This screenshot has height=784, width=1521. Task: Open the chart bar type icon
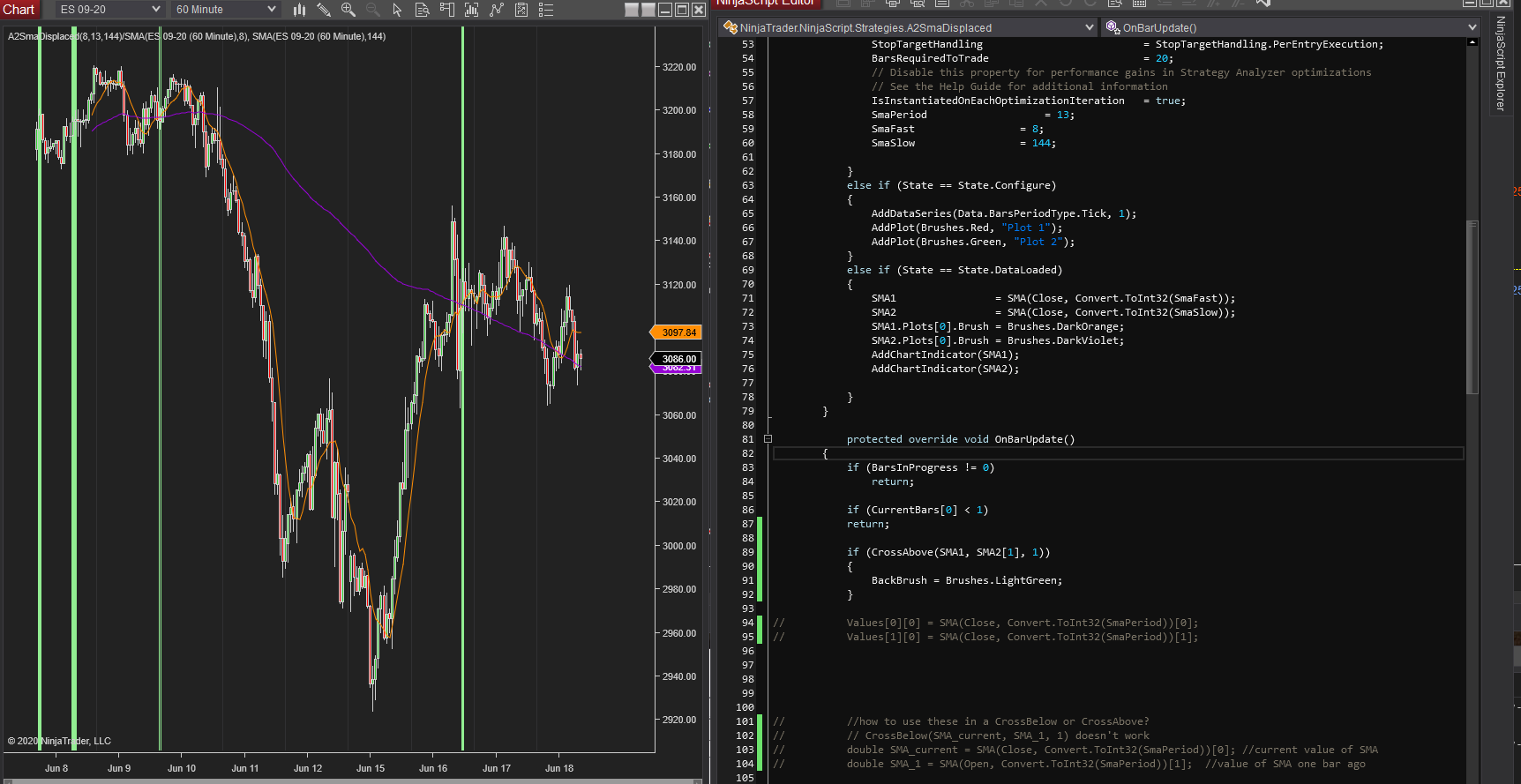tap(299, 10)
